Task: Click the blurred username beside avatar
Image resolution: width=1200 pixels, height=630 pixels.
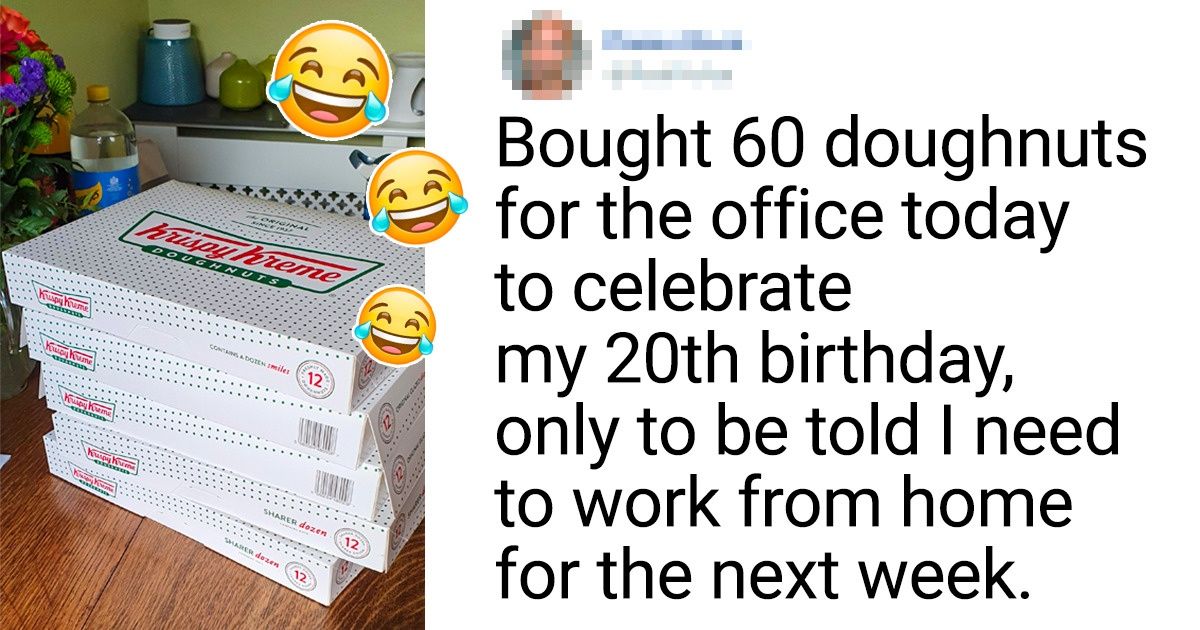Action: click(x=672, y=40)
